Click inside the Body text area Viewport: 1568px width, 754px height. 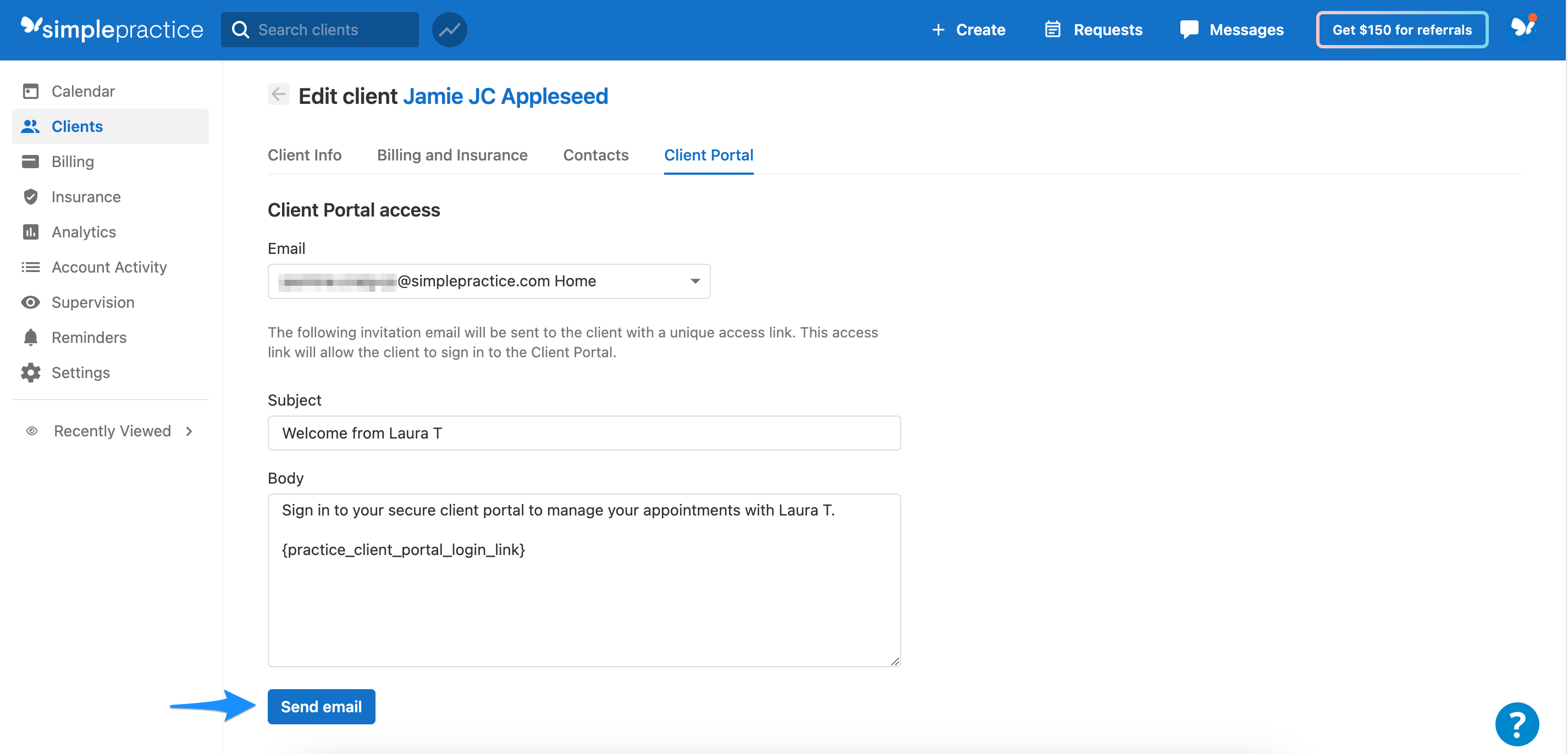584,580
